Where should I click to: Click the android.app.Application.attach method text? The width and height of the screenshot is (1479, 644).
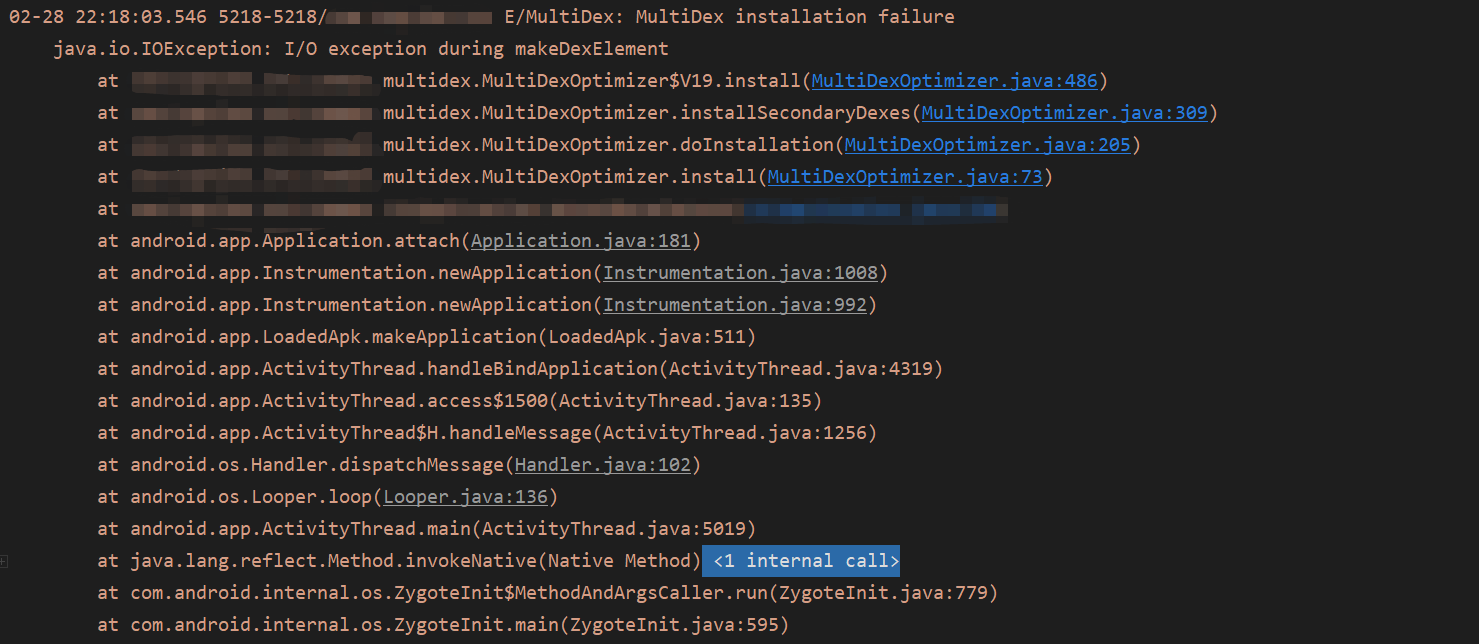pos(295,241)
